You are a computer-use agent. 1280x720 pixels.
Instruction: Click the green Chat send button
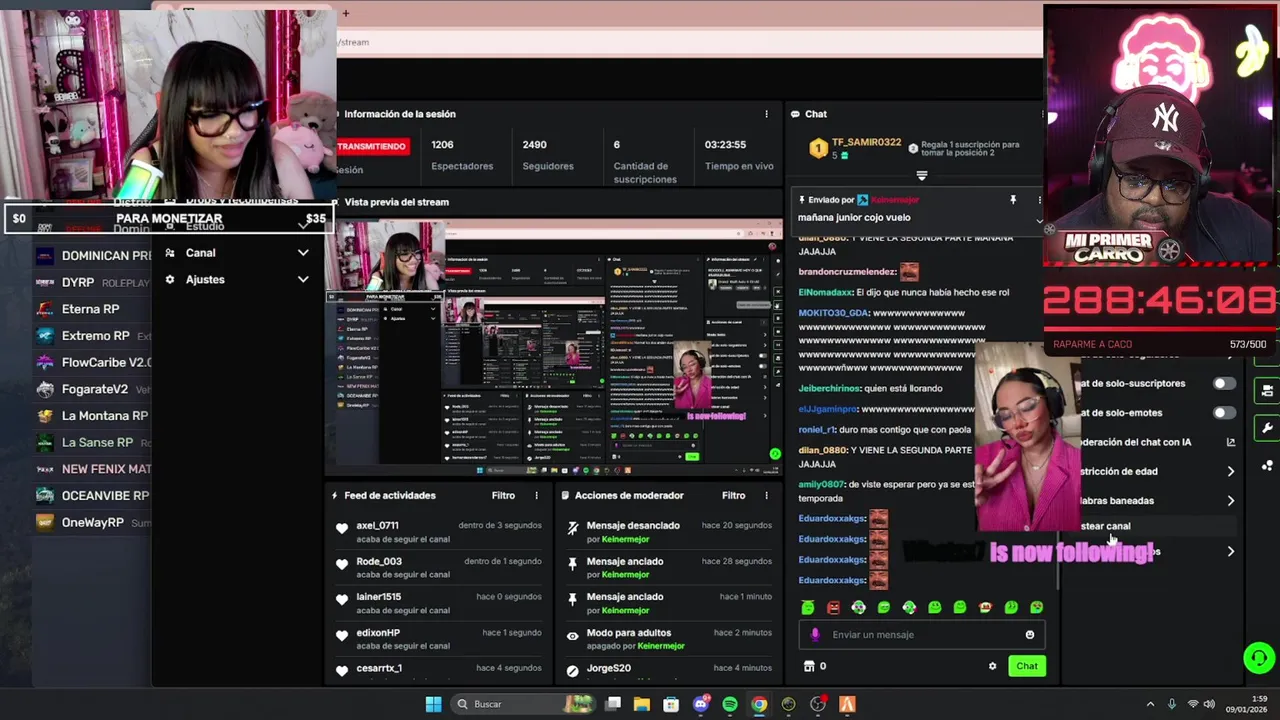[x=1027, y=666]
